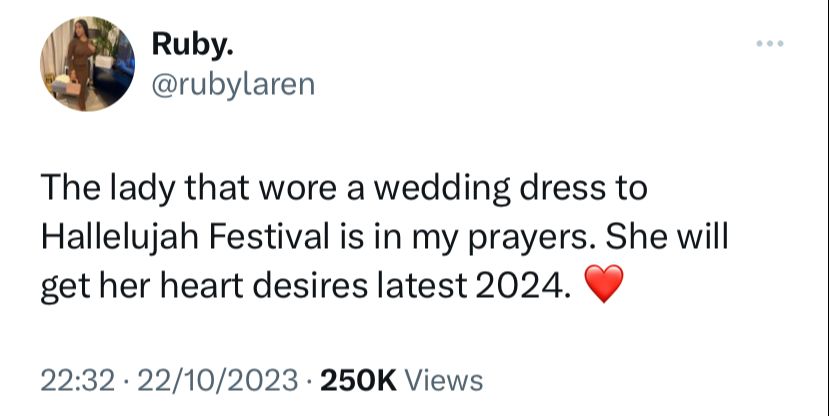This screenshot has height=416, width=829.
Task: Open Ruby's circular profile avatar
Action: click(87, 63)
